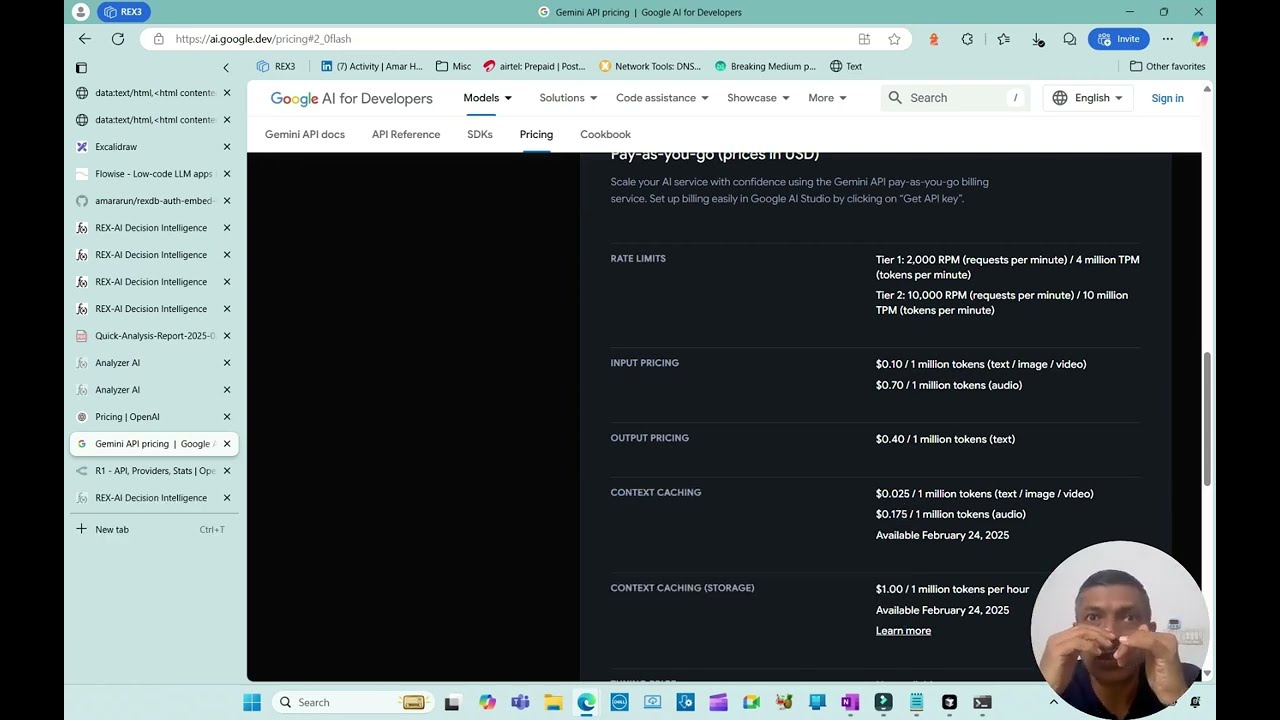Click the blue Invite button
Image resolution: width=1280 pixels, height=720 pixels.
pyautogui.click(x=1118, y=39)
